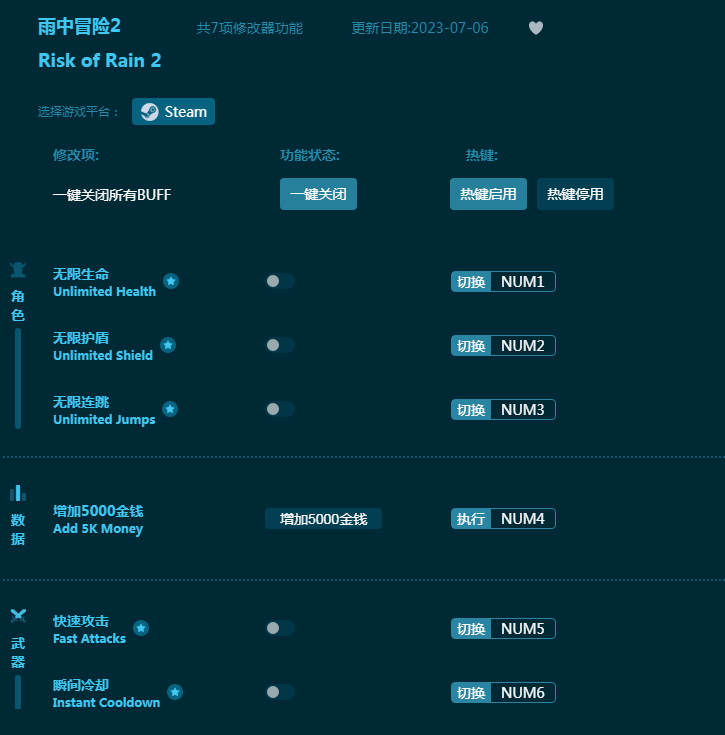The image size is (725, 735).
Task: Click the Steam logo icon
Action: click(x=150, y=112)
